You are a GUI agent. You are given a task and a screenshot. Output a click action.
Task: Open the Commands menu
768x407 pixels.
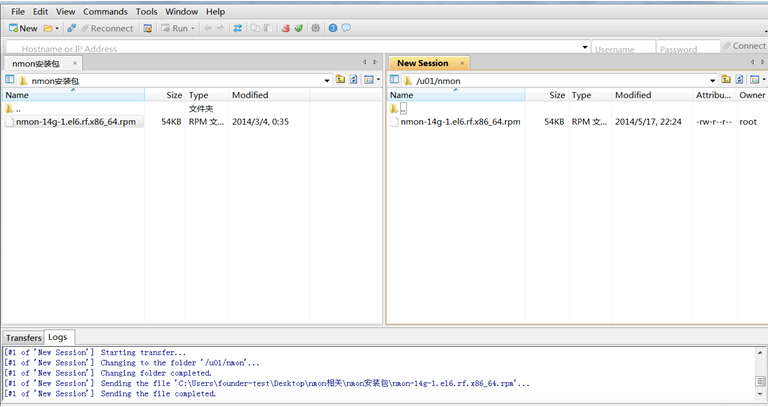tap(105, 12)
